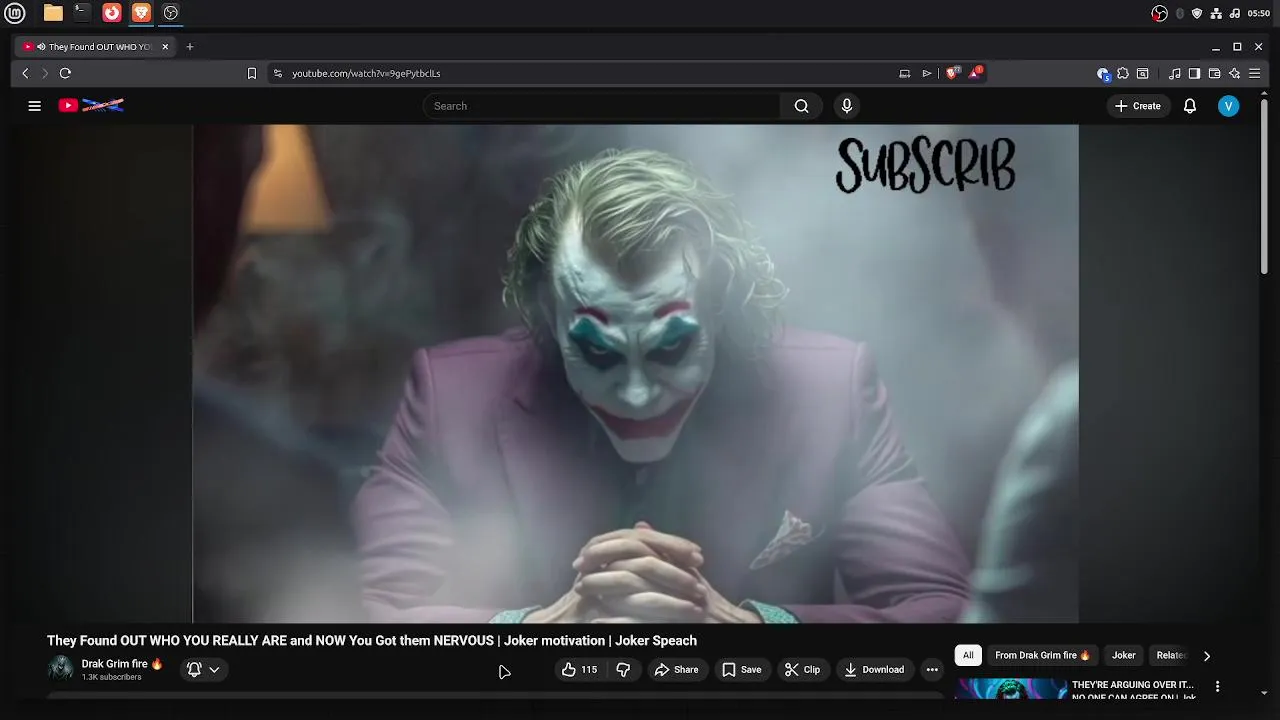
Task: Dislike the video with thumbs down
Action: tap(623, 670)
